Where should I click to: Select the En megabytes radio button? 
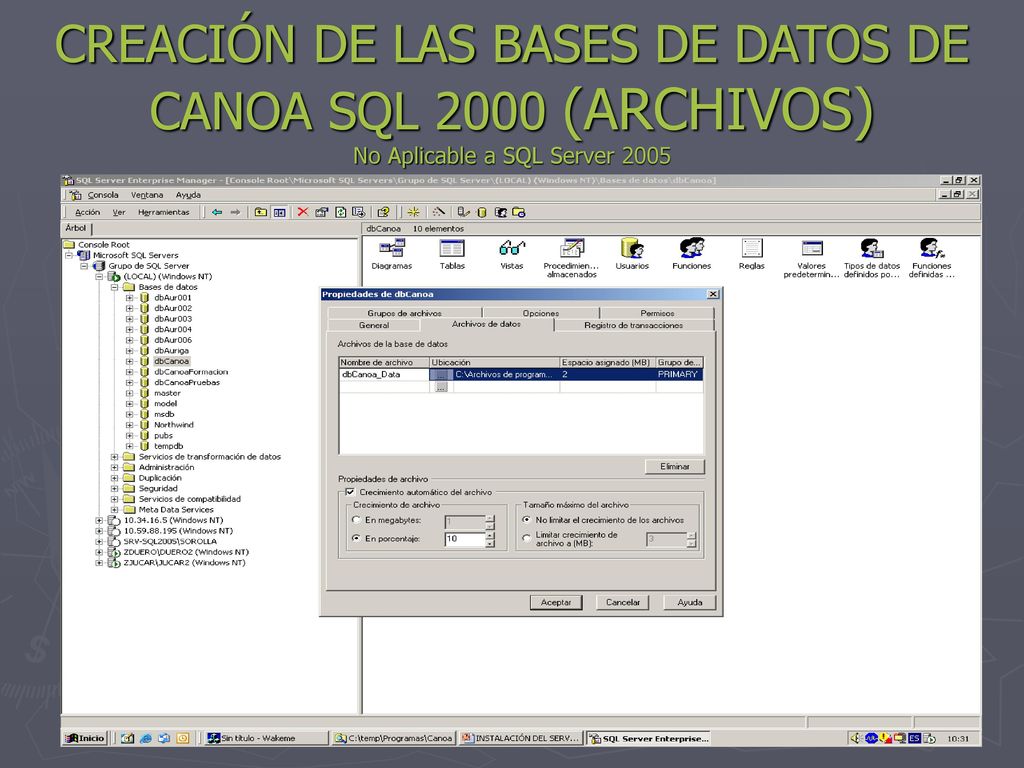(356, 520)
